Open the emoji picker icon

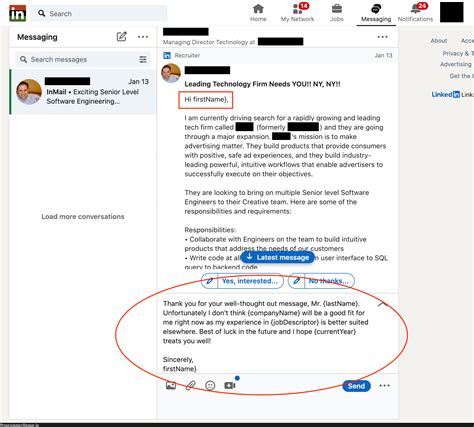click(210, 386)
